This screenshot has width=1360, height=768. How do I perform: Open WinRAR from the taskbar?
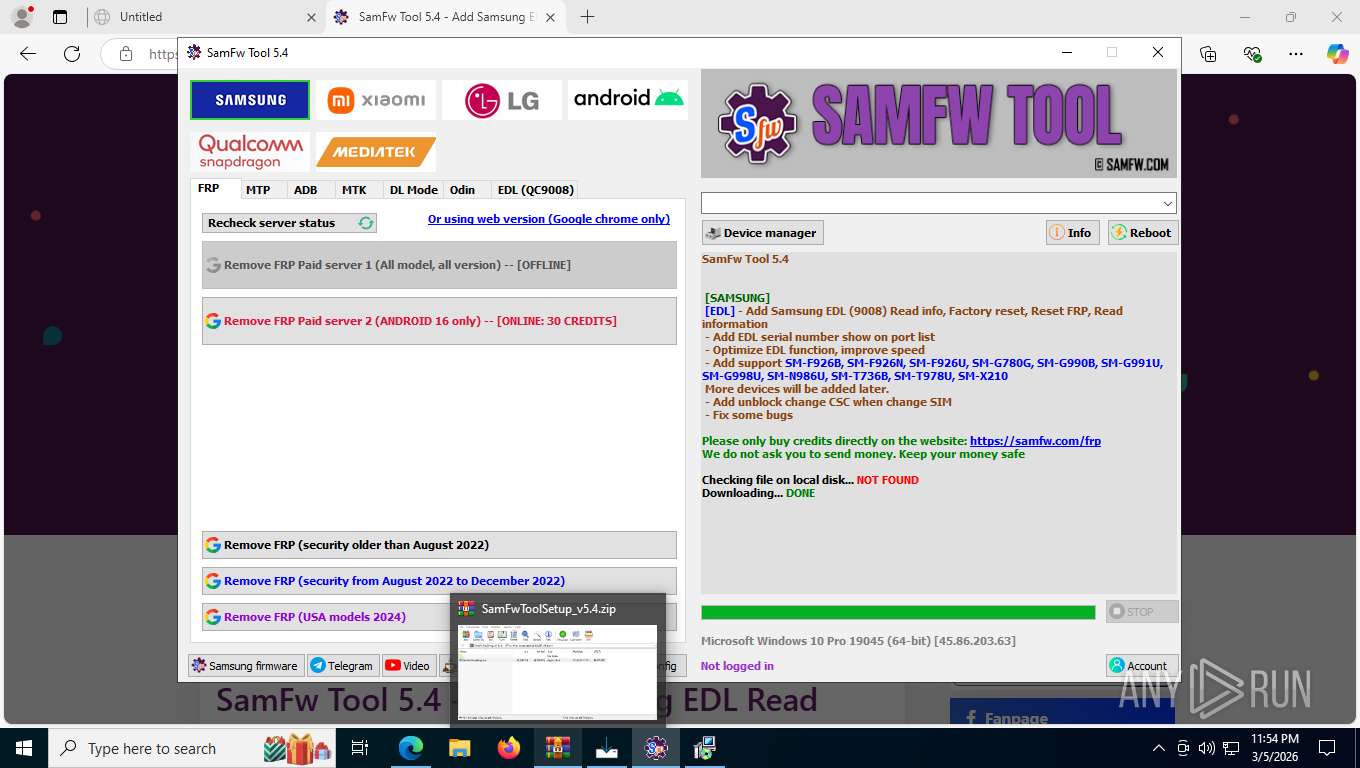pyautogui.click(x=558, y=748)
